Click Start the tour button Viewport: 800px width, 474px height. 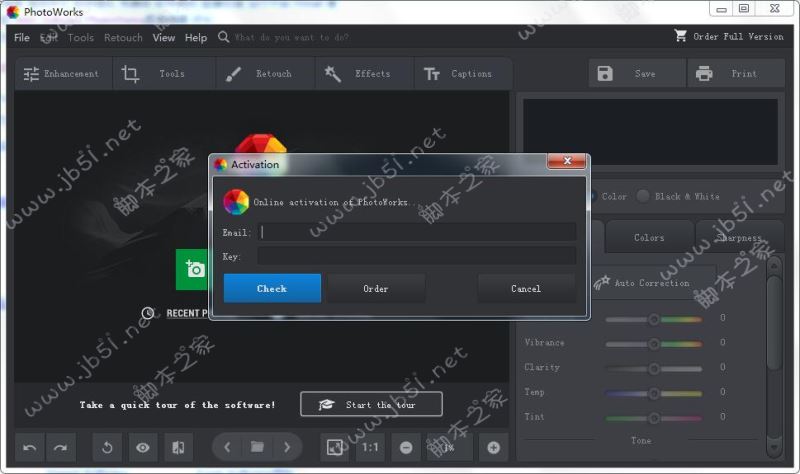tap(371, 404)
